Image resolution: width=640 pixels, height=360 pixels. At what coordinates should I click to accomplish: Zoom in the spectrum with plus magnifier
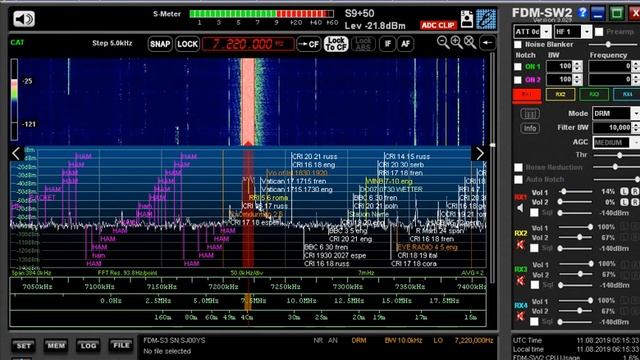(456, 42)
